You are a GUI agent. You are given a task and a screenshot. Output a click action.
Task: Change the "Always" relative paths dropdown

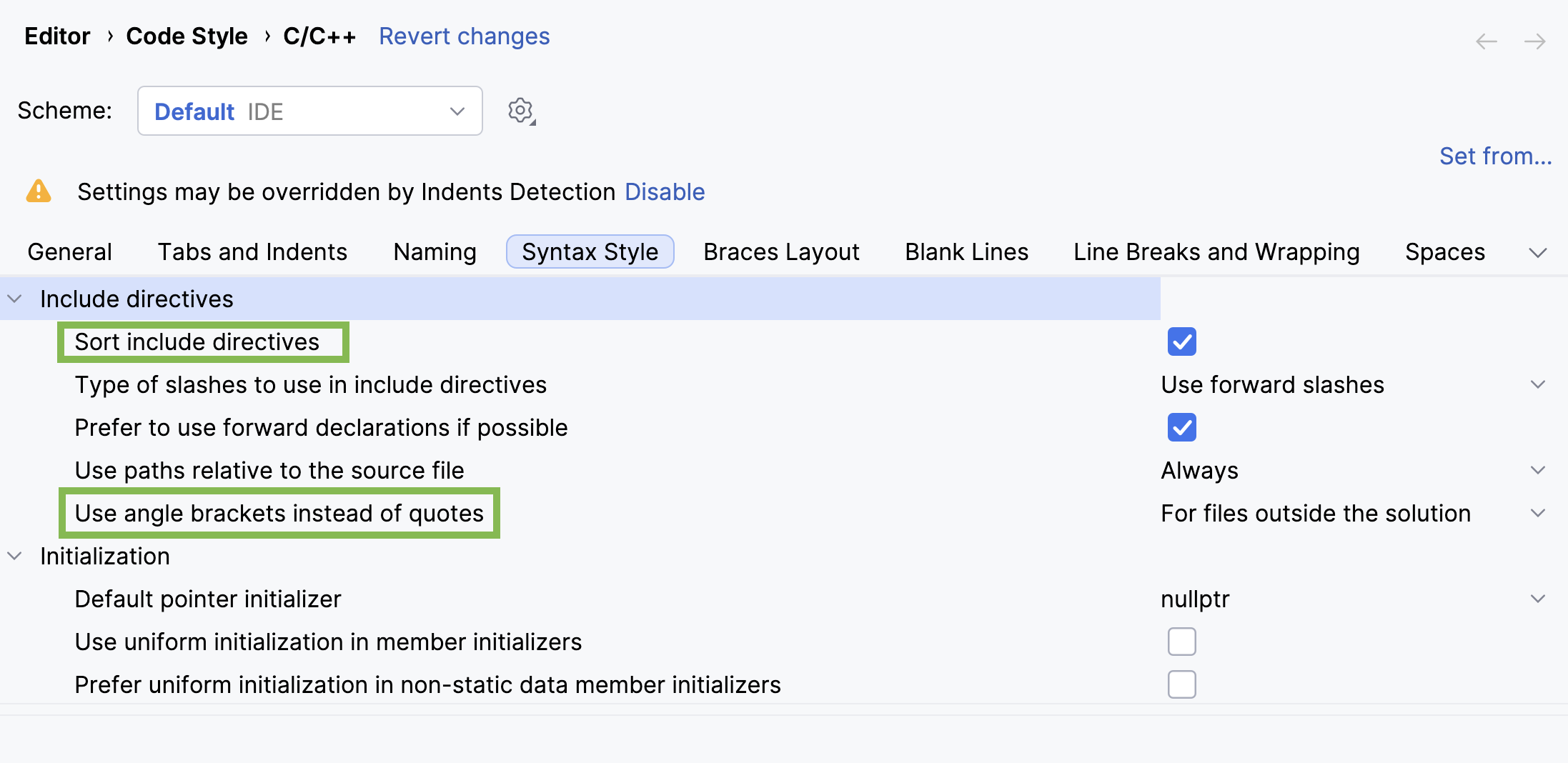coord(1537,470)
